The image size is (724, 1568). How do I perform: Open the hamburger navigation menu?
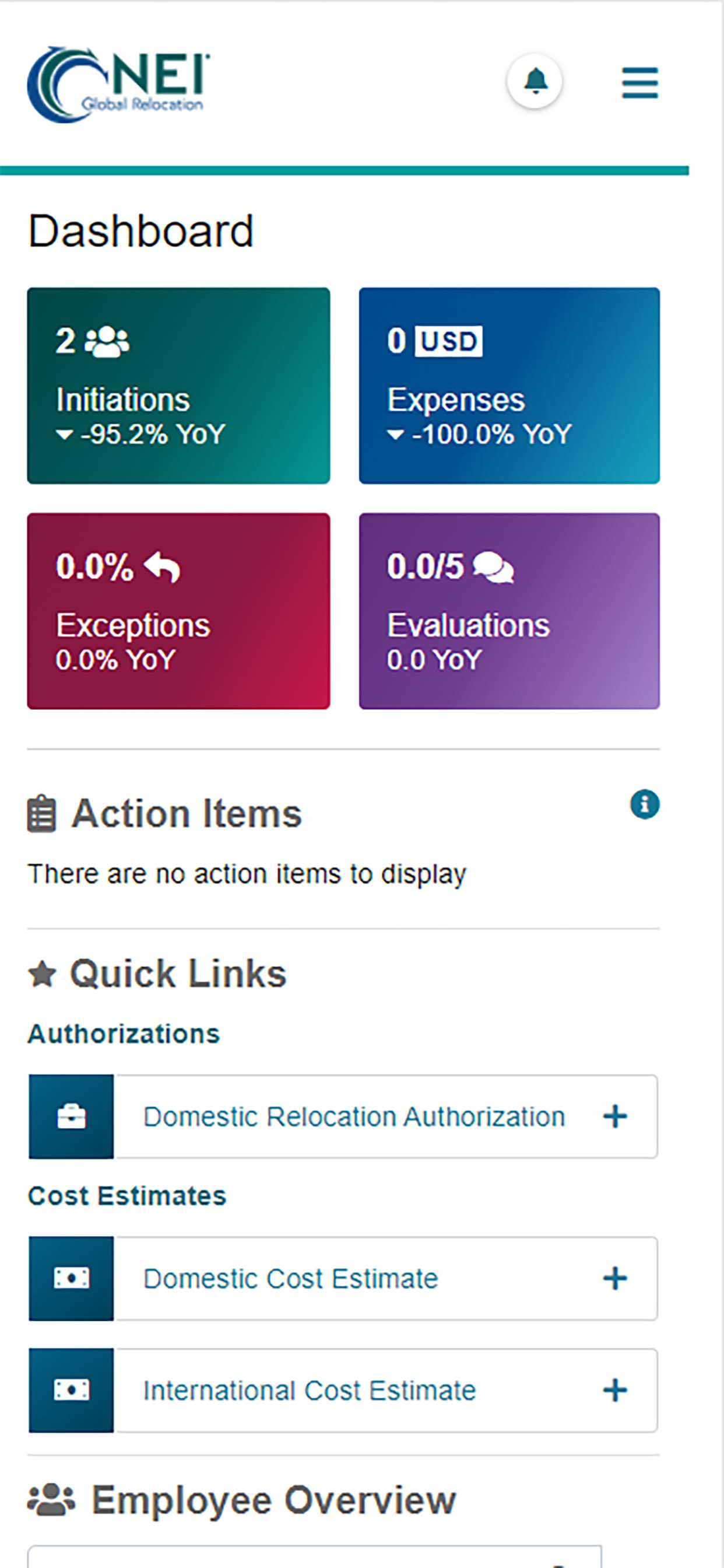pyautogui.click(x=639, y=83)
